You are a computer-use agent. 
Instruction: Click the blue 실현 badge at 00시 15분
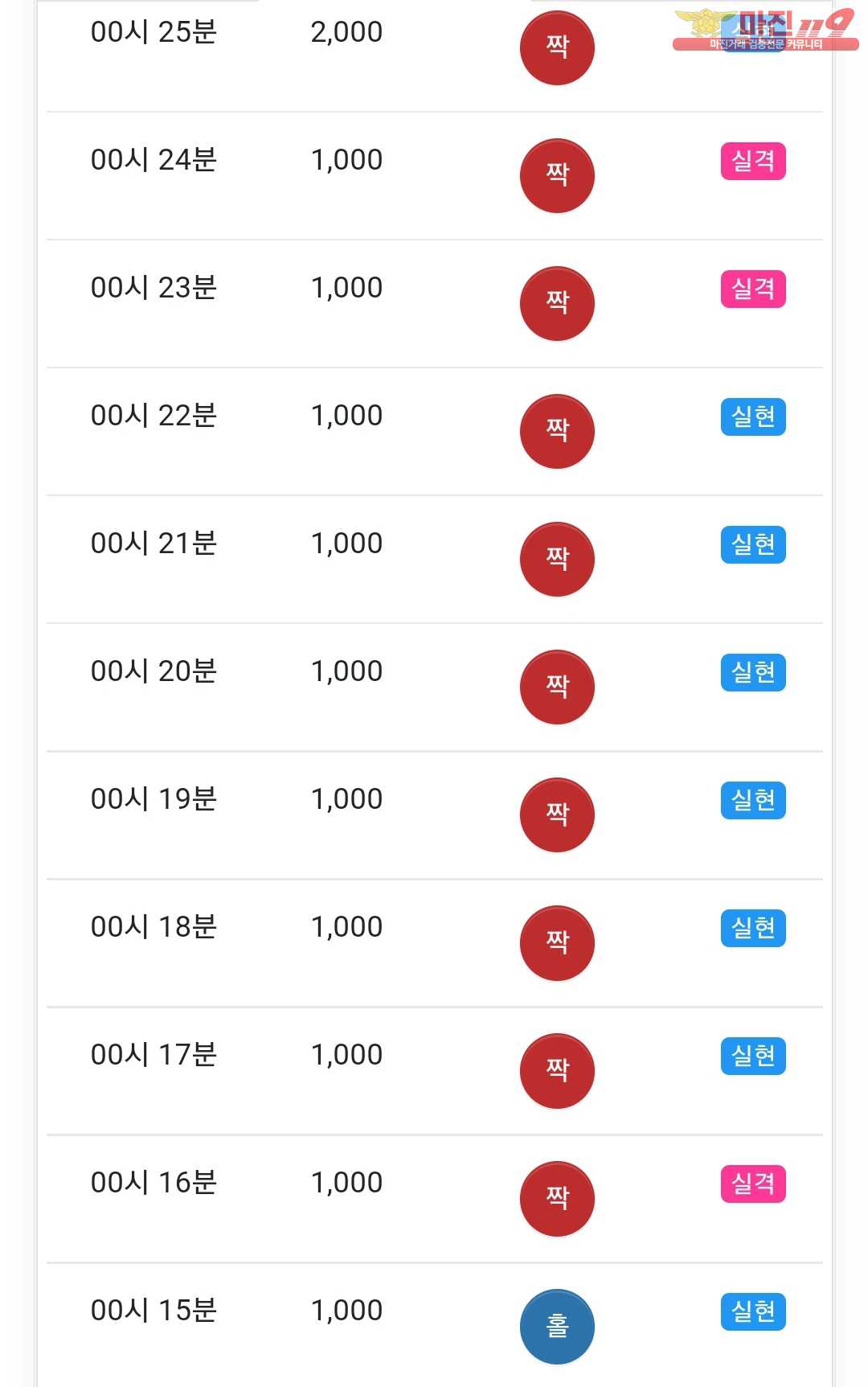pyautogui.click(x=753, y=1311)
